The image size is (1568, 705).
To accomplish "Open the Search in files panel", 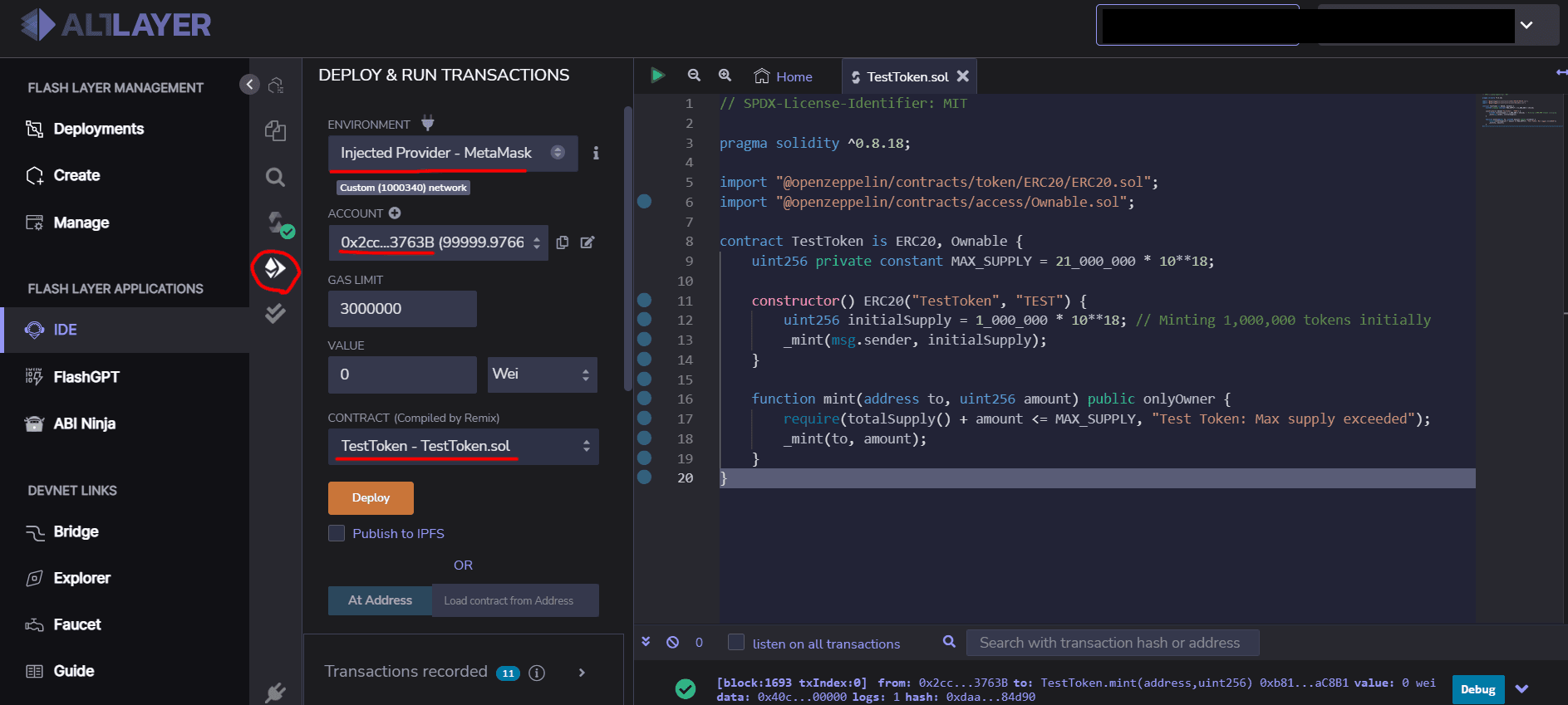I will coord(276,177).
